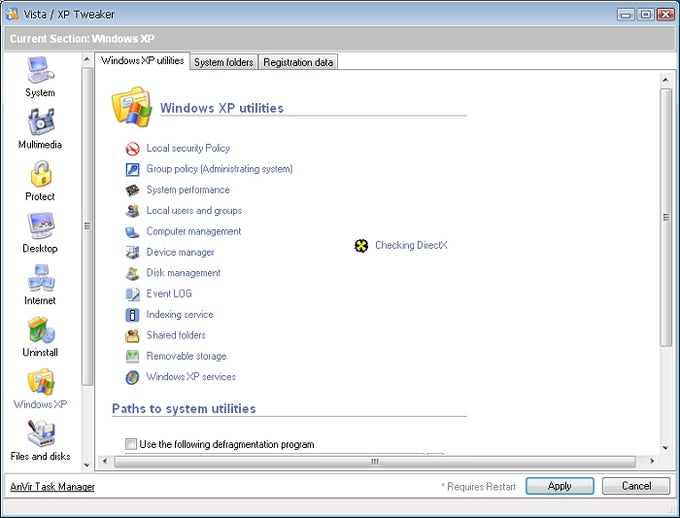680x518 pixels.
Task: Click the Group policy icon
Action: pos(132,169)
